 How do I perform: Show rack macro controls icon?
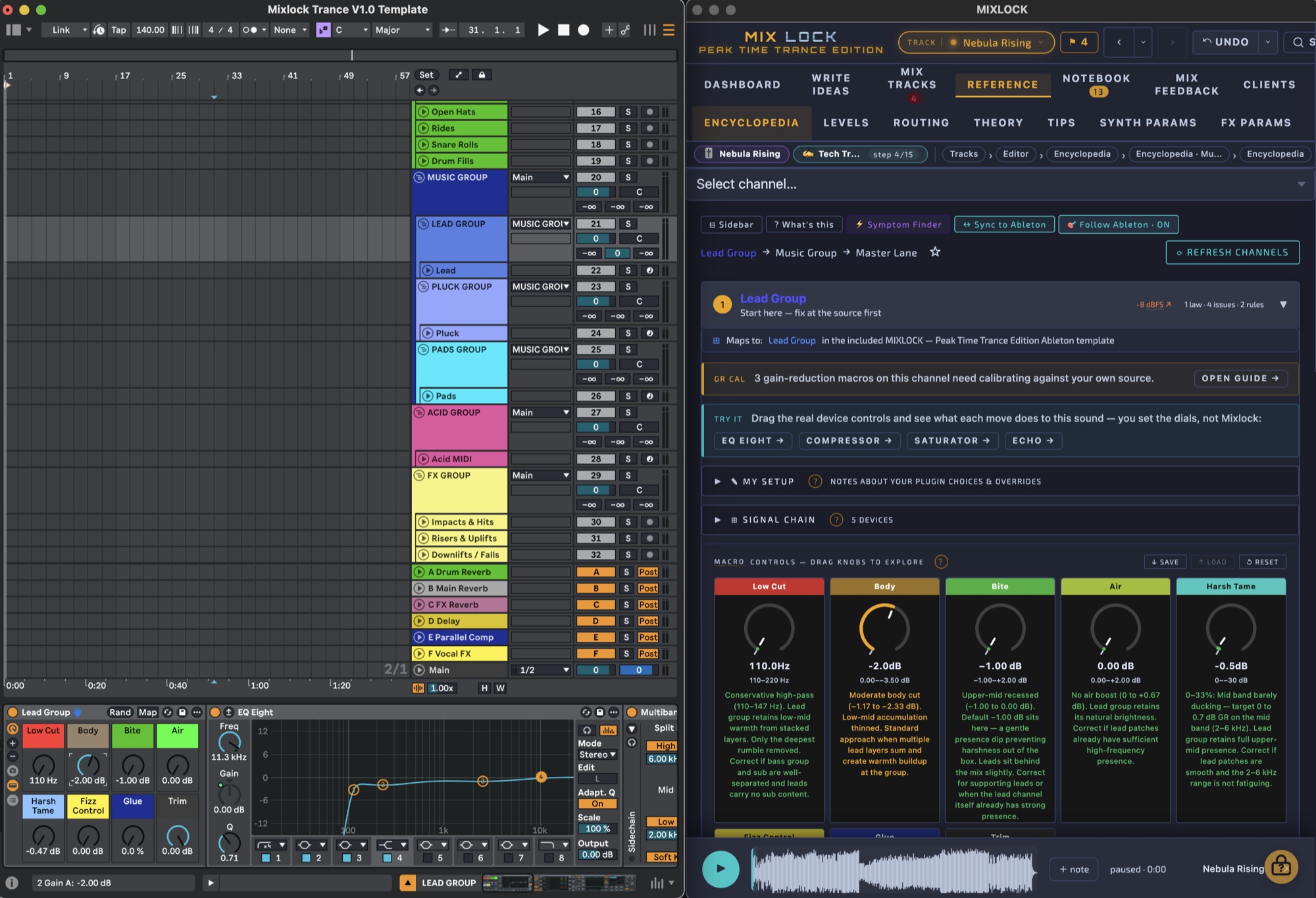point(13,729)
